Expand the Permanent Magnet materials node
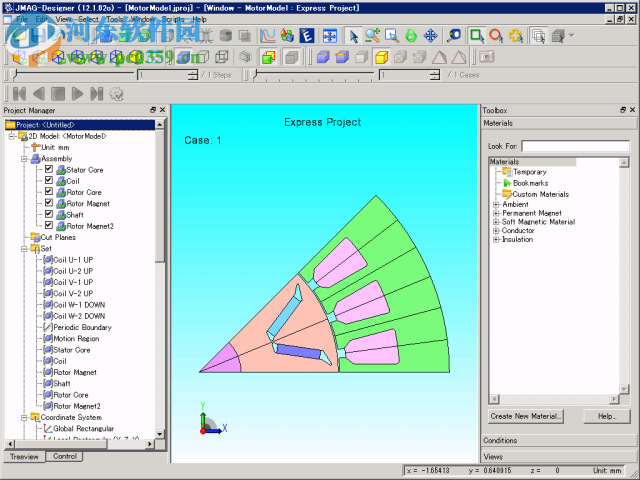 [x=496, y=214]
